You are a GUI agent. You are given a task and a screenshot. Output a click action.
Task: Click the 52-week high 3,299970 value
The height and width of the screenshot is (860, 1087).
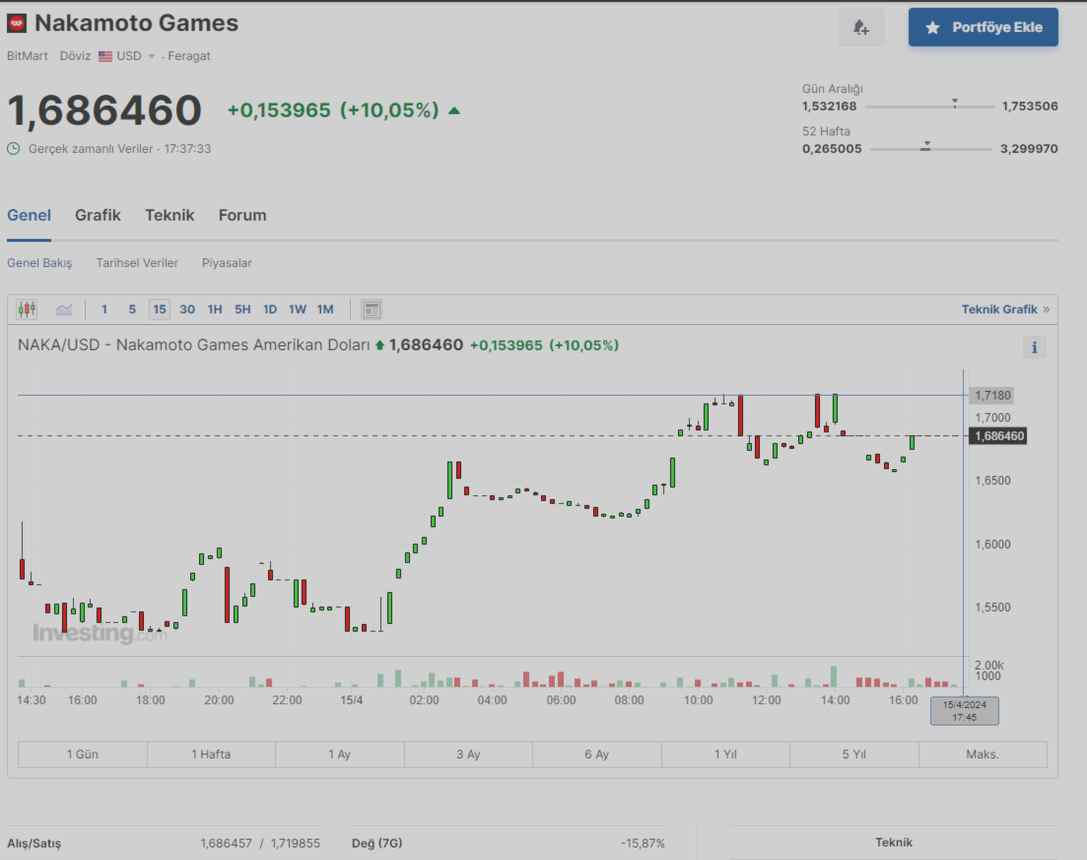[1029, 149]
